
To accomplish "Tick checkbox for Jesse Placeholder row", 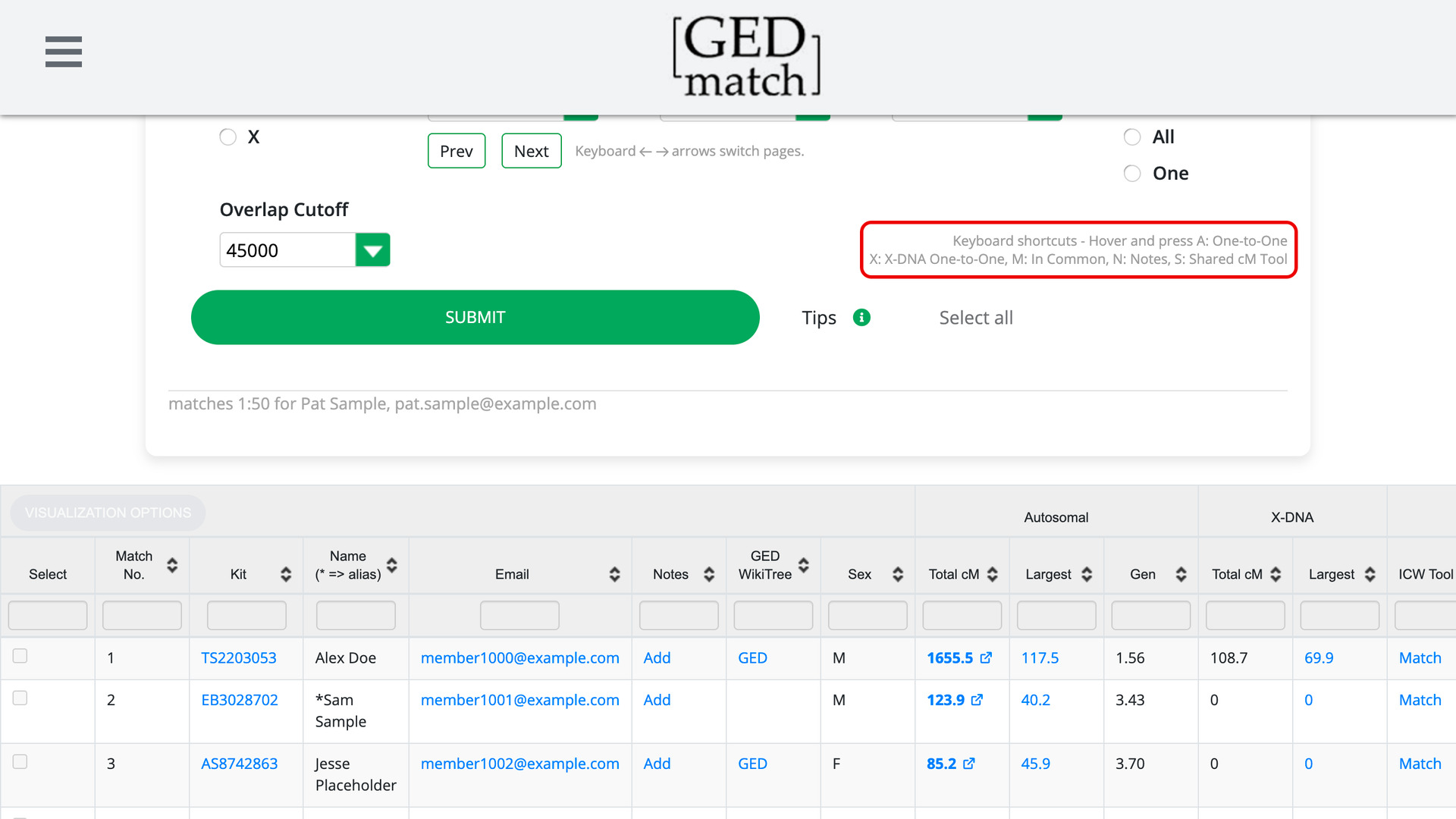I will coord(20,761).
